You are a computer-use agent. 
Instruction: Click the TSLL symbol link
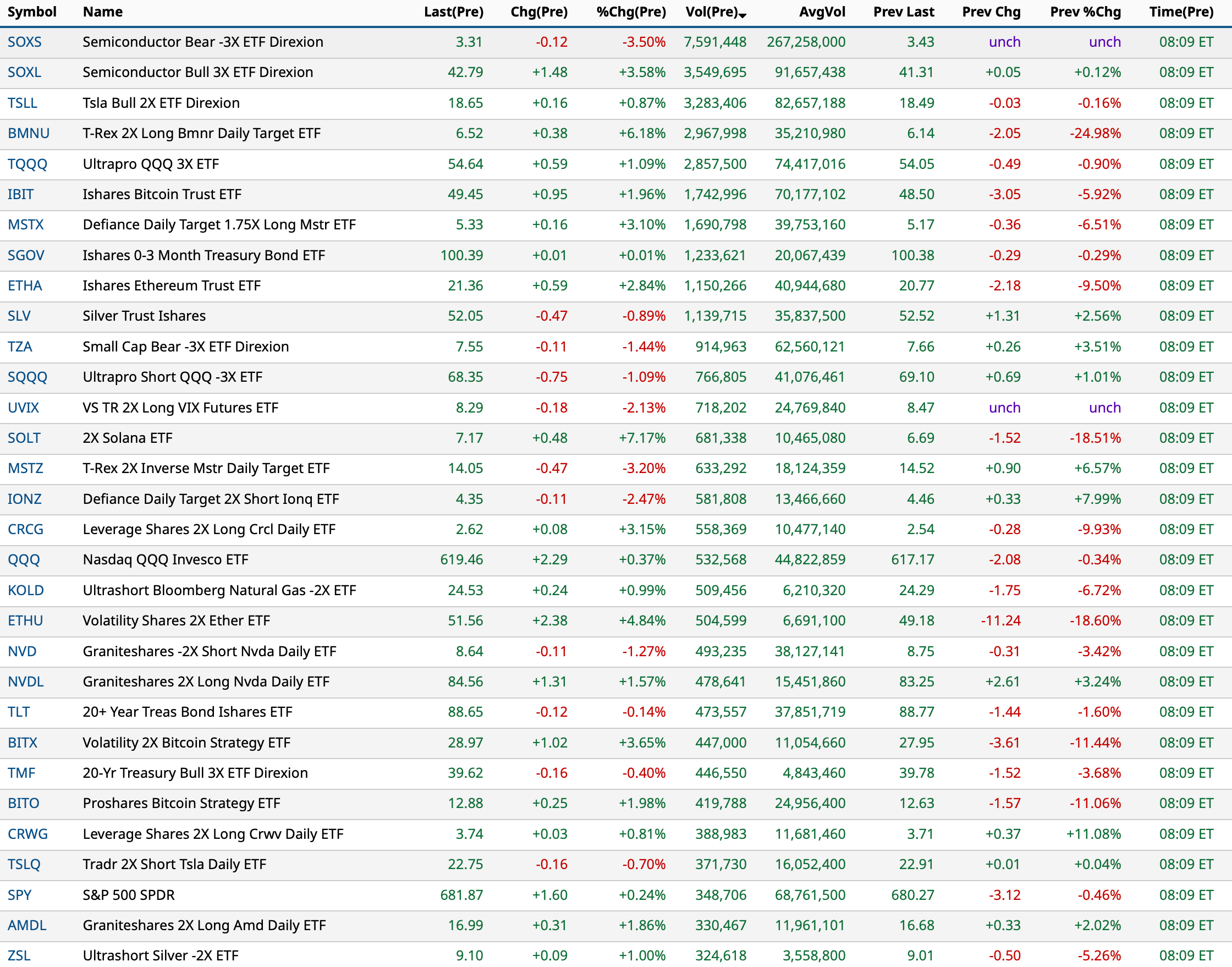[x=23, y=103]
